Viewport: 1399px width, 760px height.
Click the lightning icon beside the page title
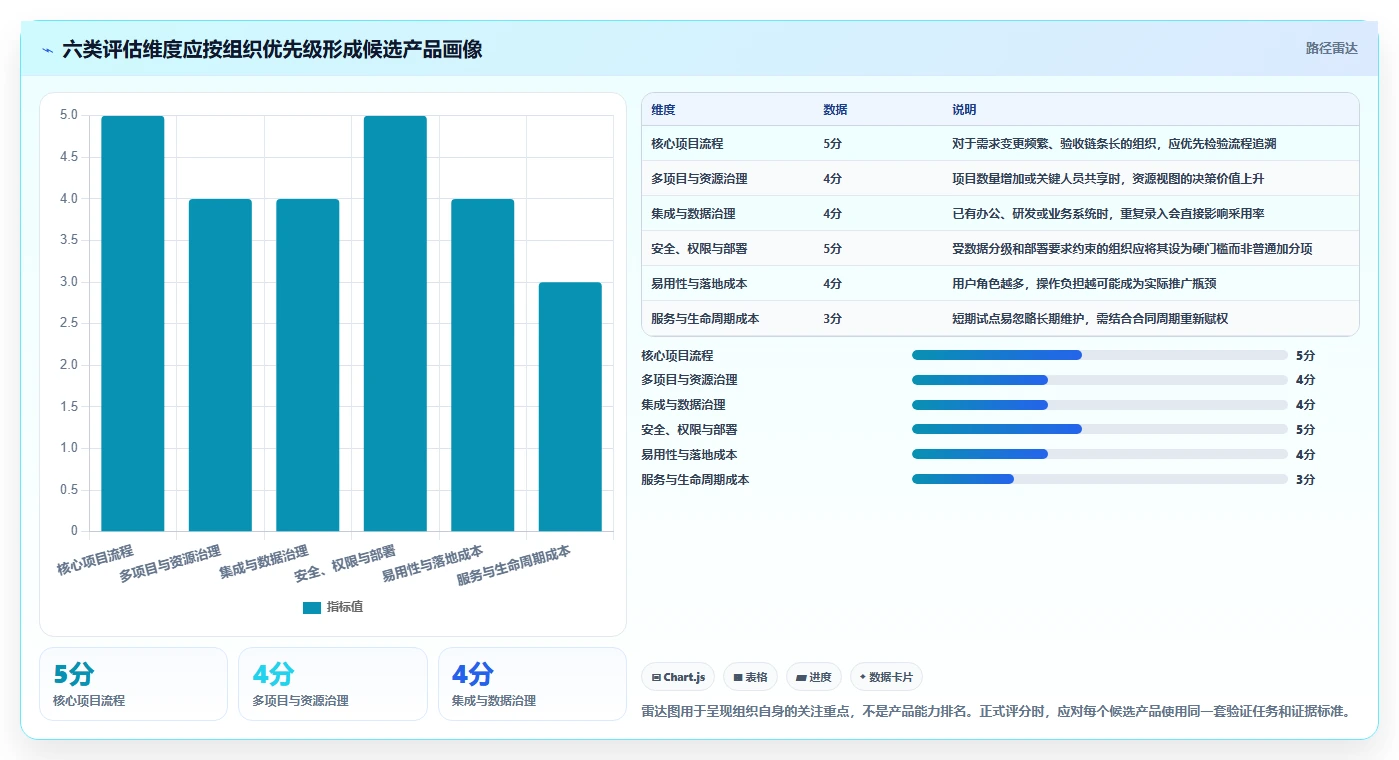point(48,49)
